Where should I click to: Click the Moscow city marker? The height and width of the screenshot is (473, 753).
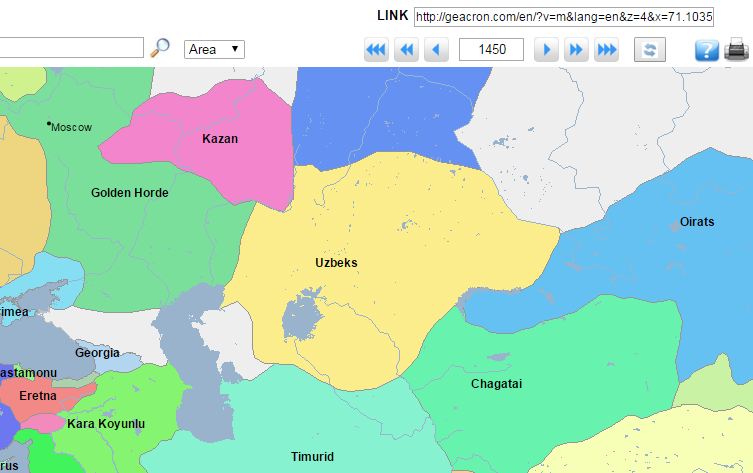[49, 124]
